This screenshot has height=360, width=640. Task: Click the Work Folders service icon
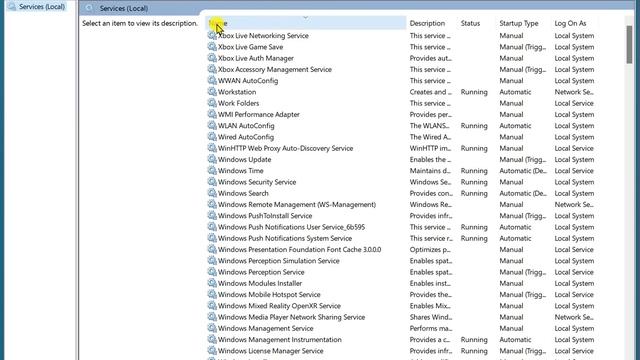(x=212, y=103)
